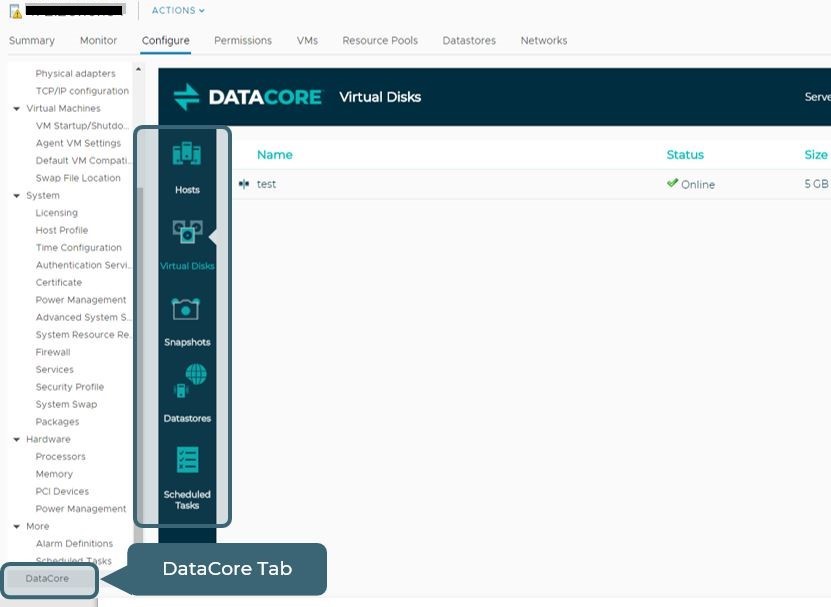Select the test virtual disk row
The image size is (831, 607).
point(450,184)
